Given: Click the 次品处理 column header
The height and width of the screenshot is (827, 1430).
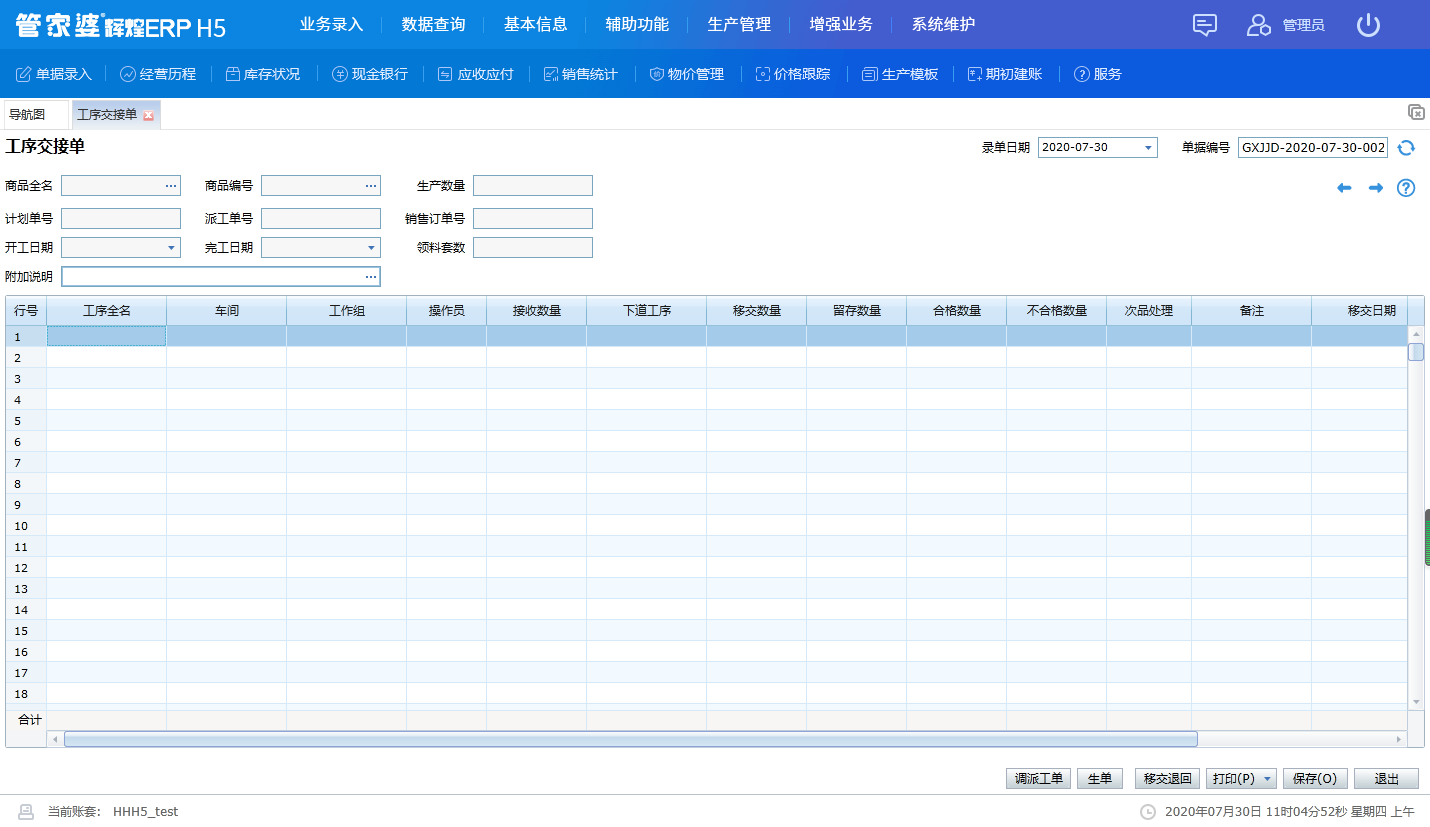Looking at the screenshot, I should coord(1149,311).
